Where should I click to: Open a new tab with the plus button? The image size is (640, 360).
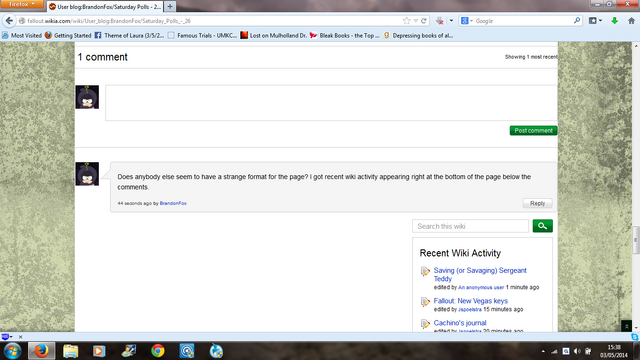pyautogui.click(x=170, y=7)
